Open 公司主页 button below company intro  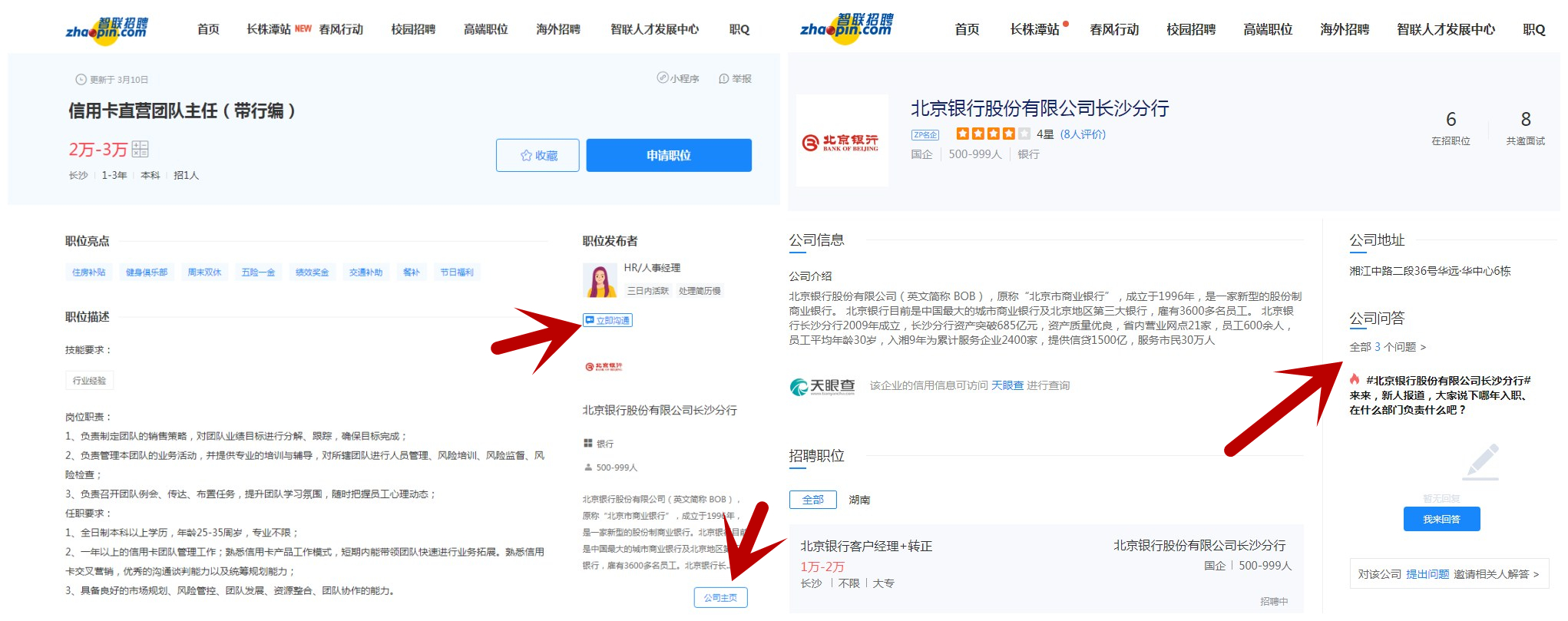720,597
